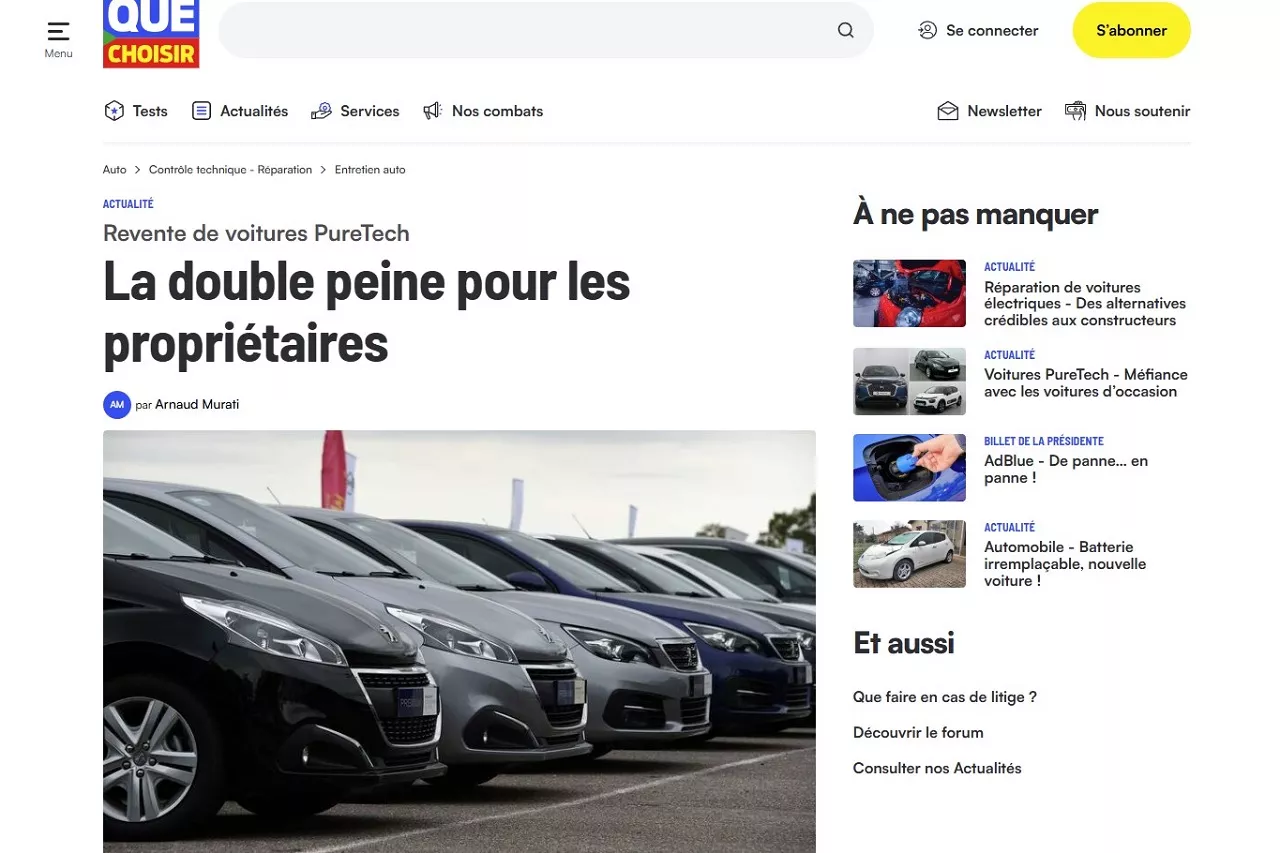The width and height of the screenshot is (1280, 853).
Task: Go to Auto breadcrumb
Action: [115, 170]
